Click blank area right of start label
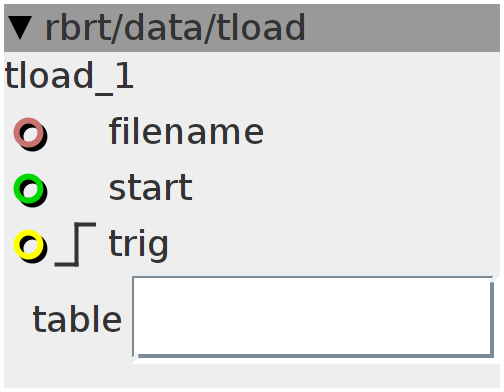The height and width of the screenshot is (392, 504). click(x=347, y=189)
